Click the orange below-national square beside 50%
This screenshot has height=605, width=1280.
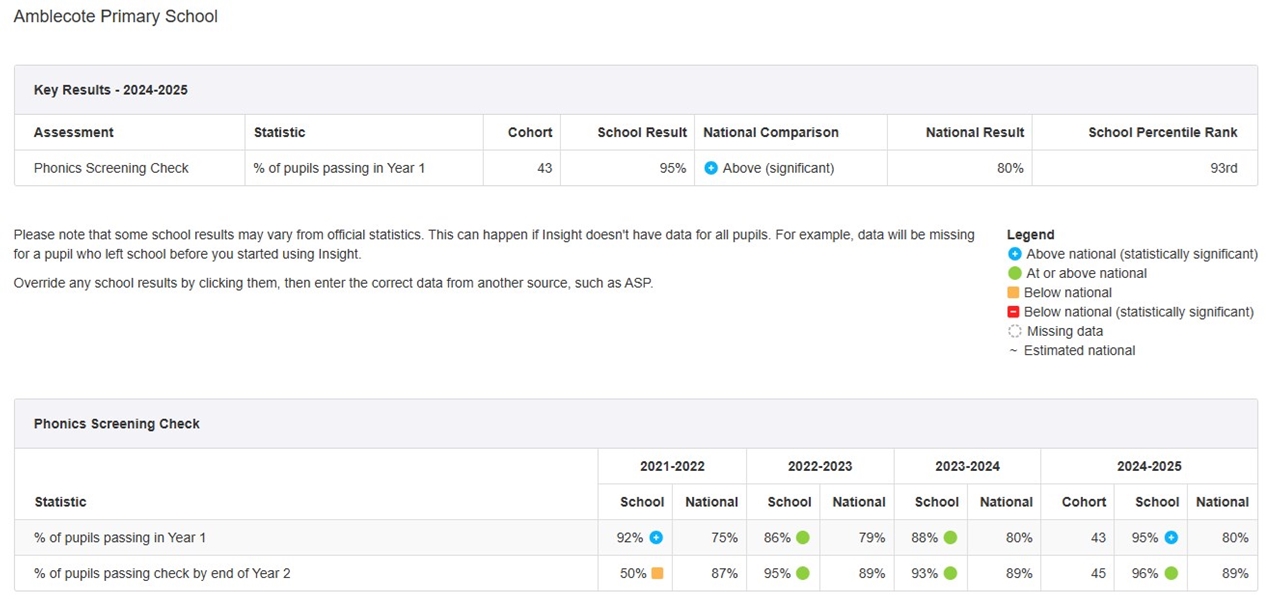(x=657, y=574)
